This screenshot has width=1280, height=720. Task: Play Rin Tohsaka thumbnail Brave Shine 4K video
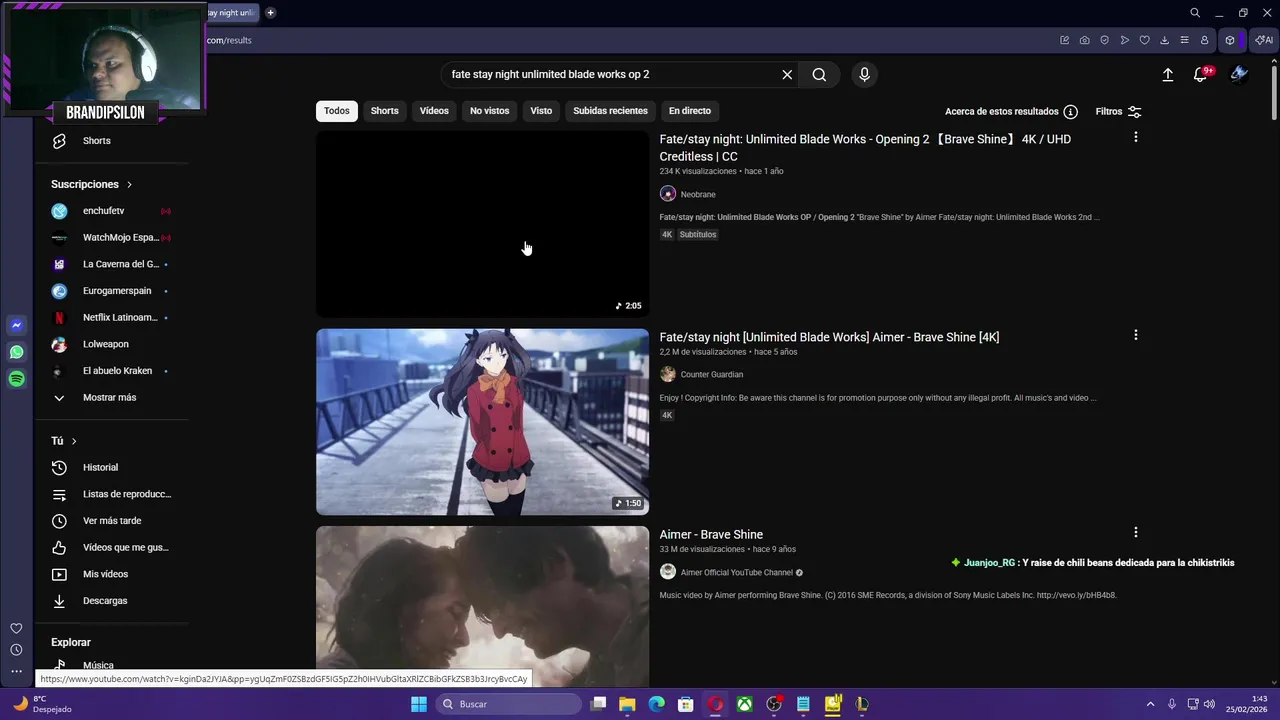482,422
